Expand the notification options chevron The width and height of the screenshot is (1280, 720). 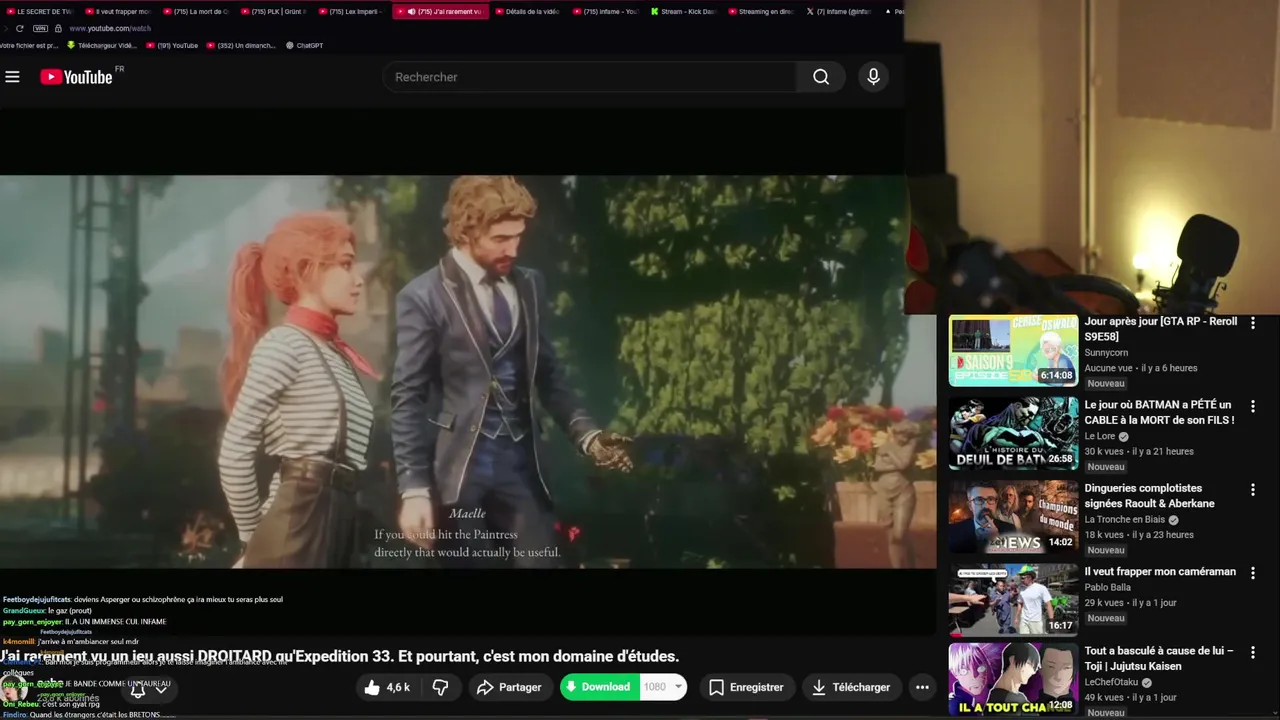pyautogui.click(x=161, y=690)
